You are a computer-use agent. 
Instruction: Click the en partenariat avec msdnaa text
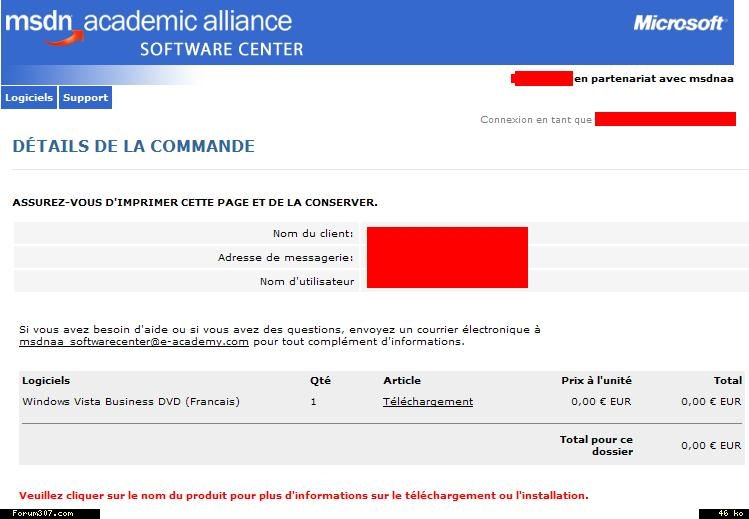[653, 79]
